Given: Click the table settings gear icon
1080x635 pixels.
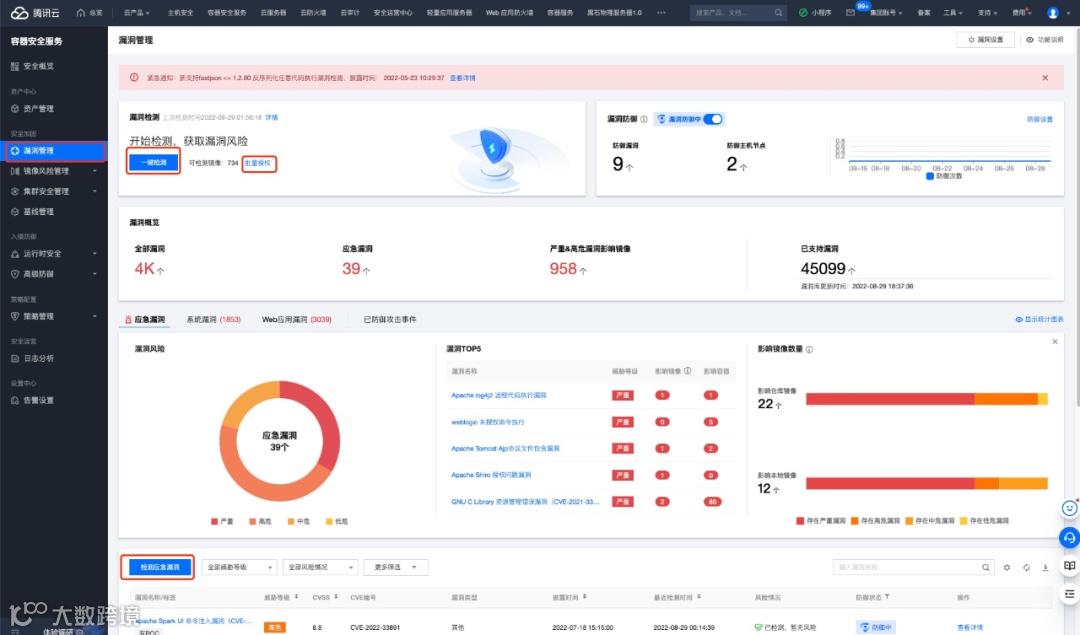Looking at the screenshot, I should 1007,568.
